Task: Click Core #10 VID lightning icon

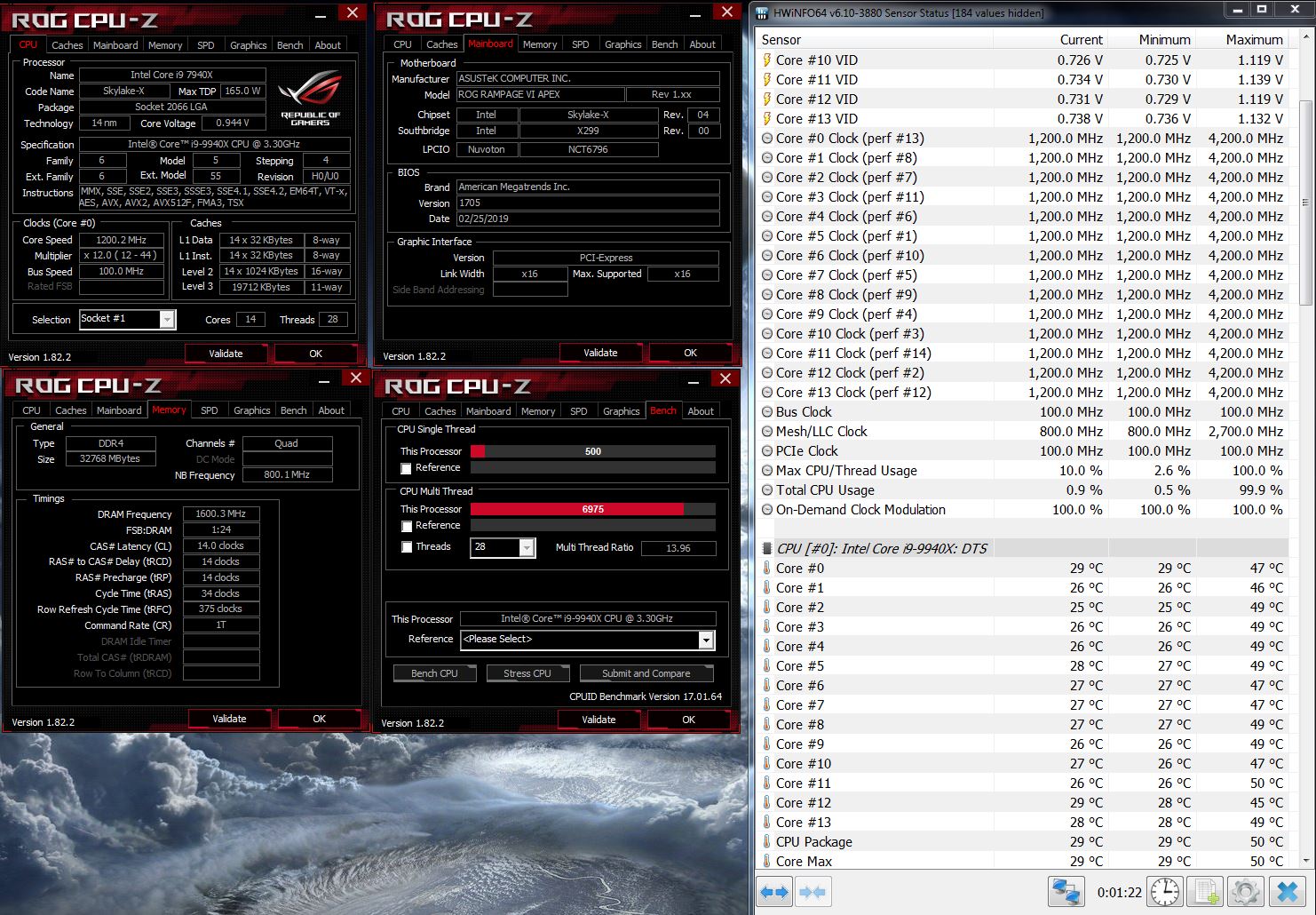Action: tap(767, 60)
